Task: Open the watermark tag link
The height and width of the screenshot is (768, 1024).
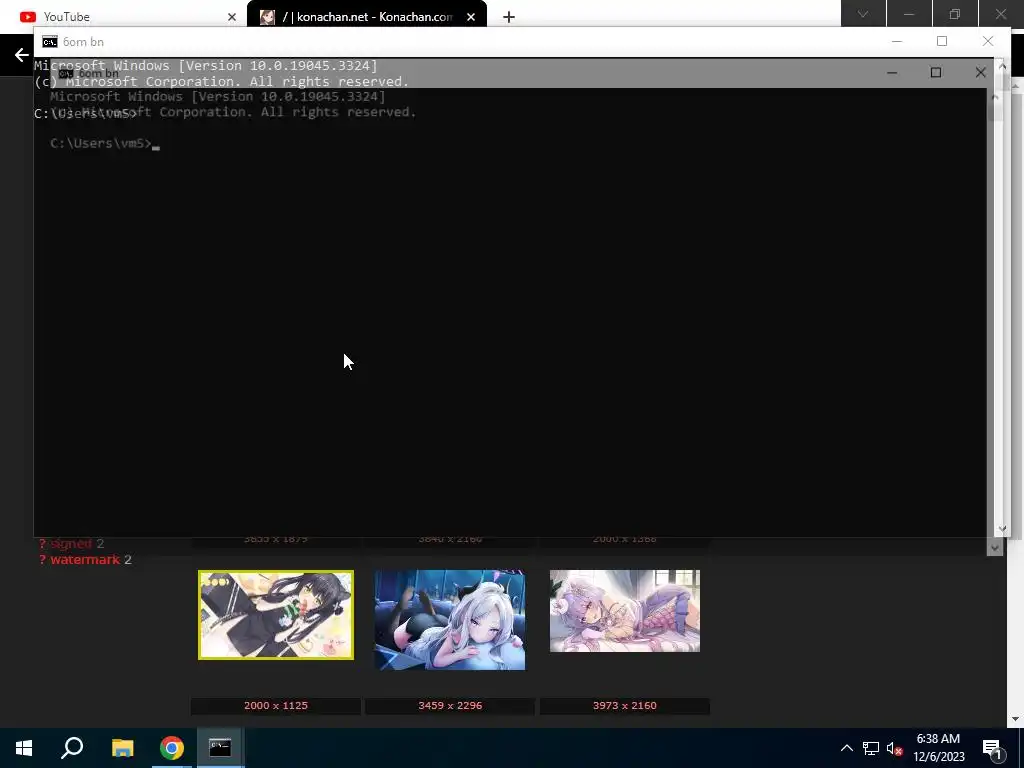Action: [85, 560]
